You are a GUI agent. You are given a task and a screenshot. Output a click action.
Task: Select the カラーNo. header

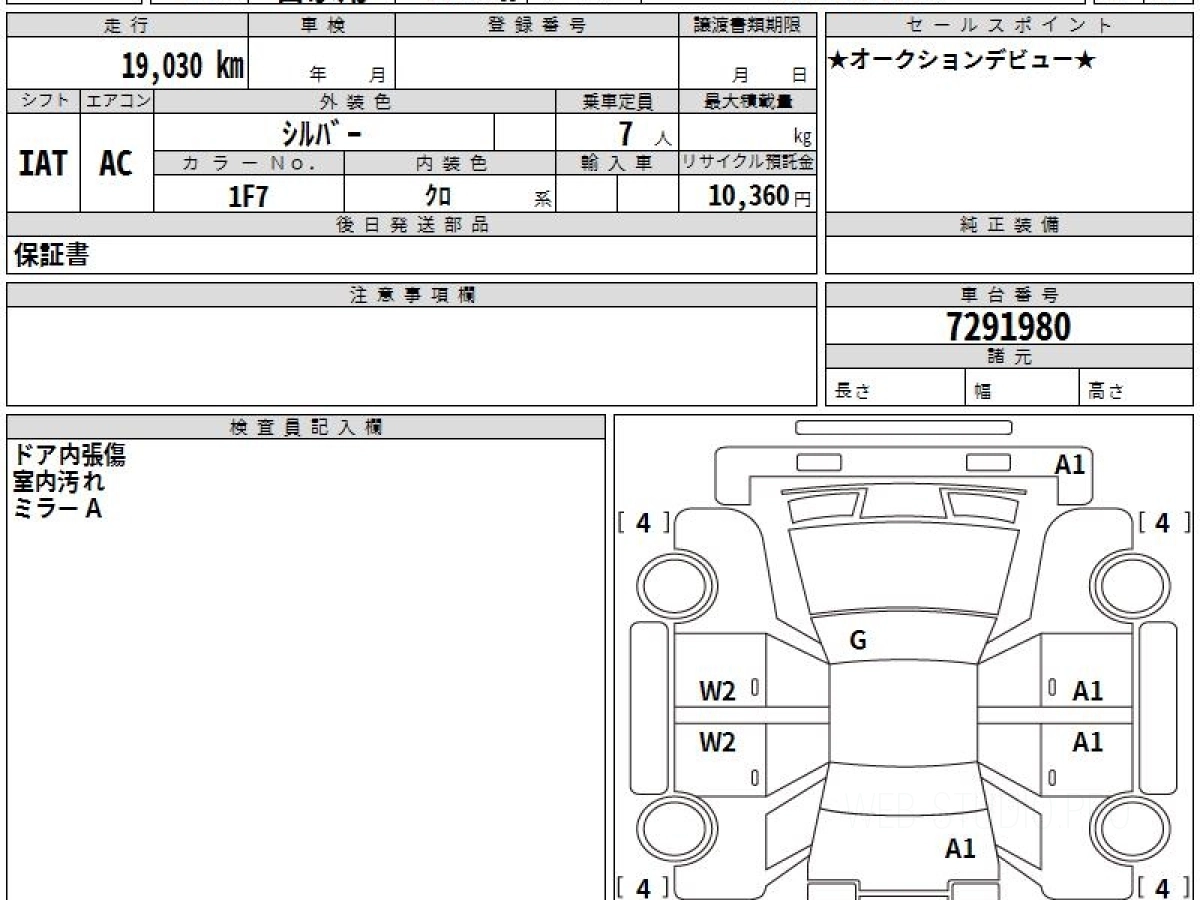pos(249,163)
